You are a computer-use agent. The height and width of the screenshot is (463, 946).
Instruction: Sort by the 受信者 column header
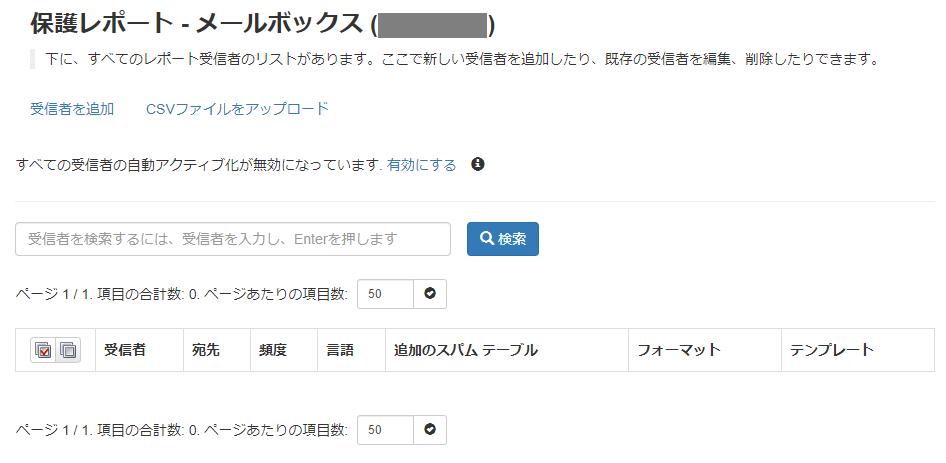coord(125,350)
